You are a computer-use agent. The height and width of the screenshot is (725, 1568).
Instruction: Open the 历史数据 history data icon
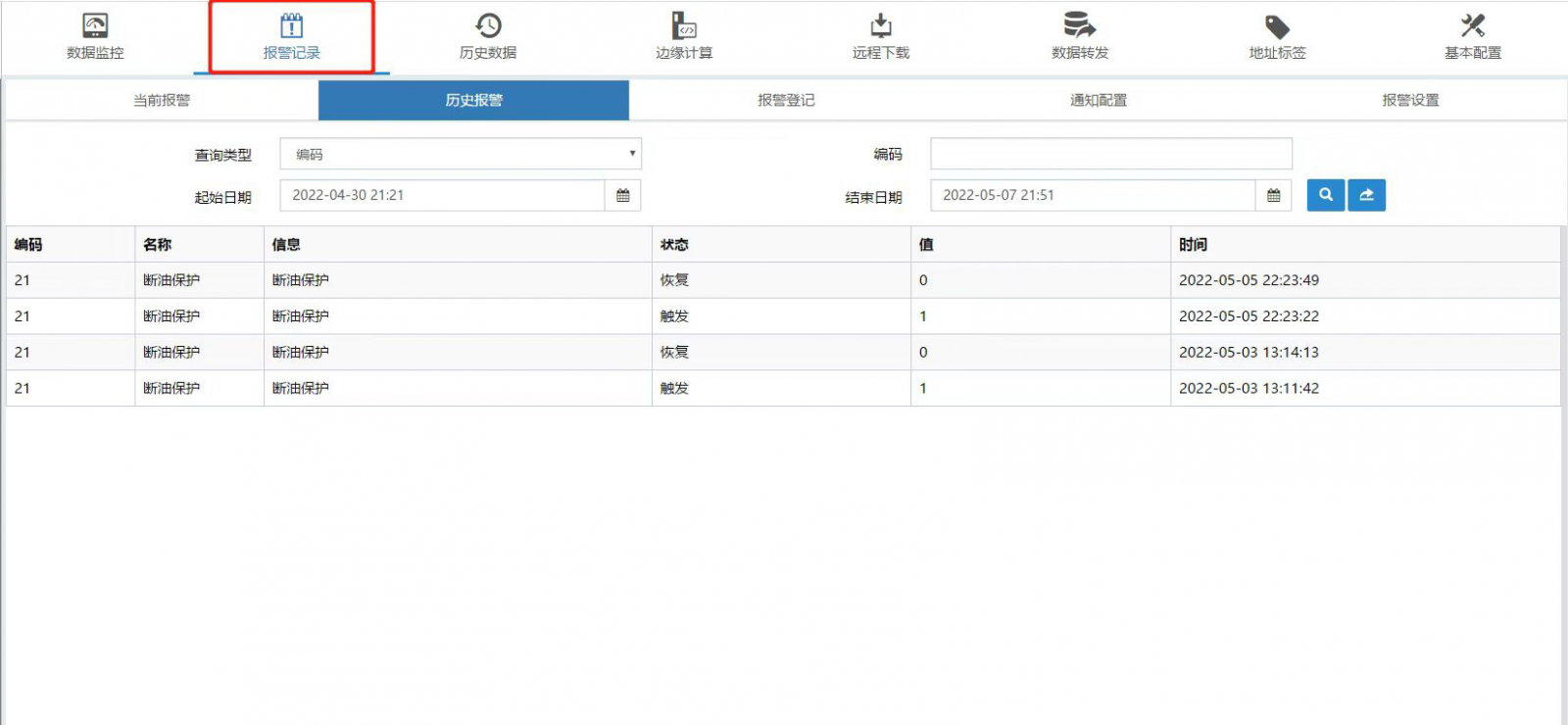[488, 26]
